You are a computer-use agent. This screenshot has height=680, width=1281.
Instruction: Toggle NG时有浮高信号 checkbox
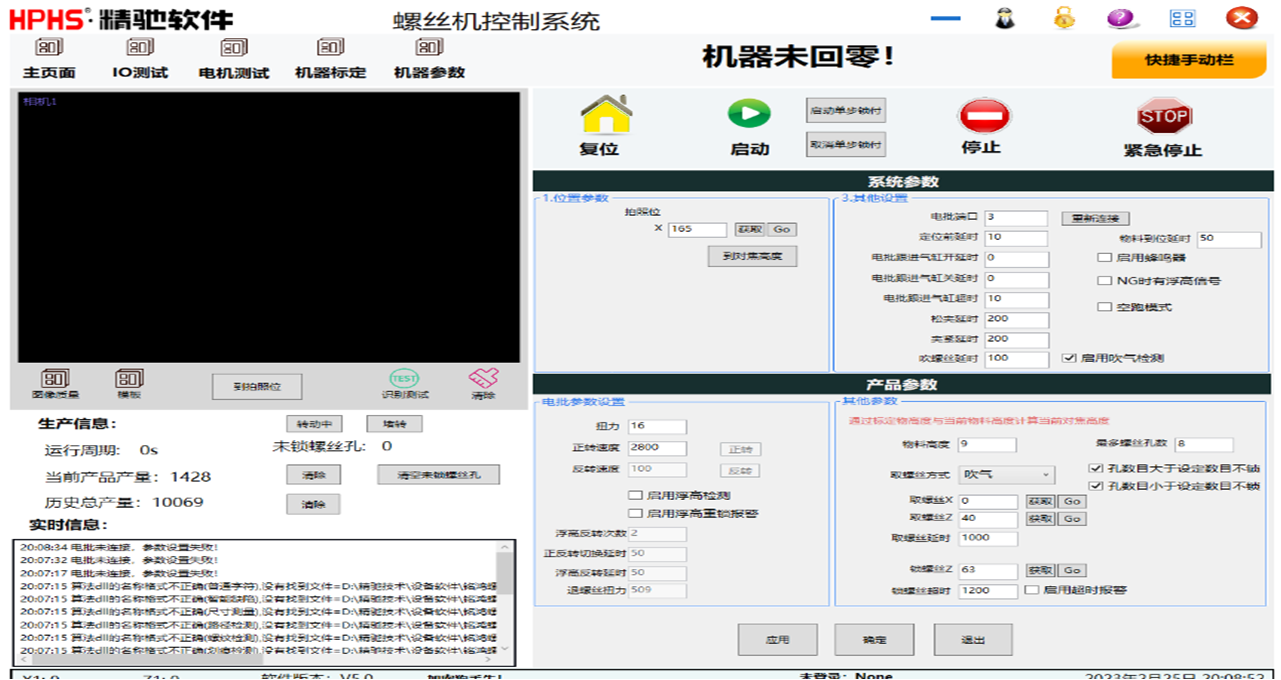(1105, 281)
